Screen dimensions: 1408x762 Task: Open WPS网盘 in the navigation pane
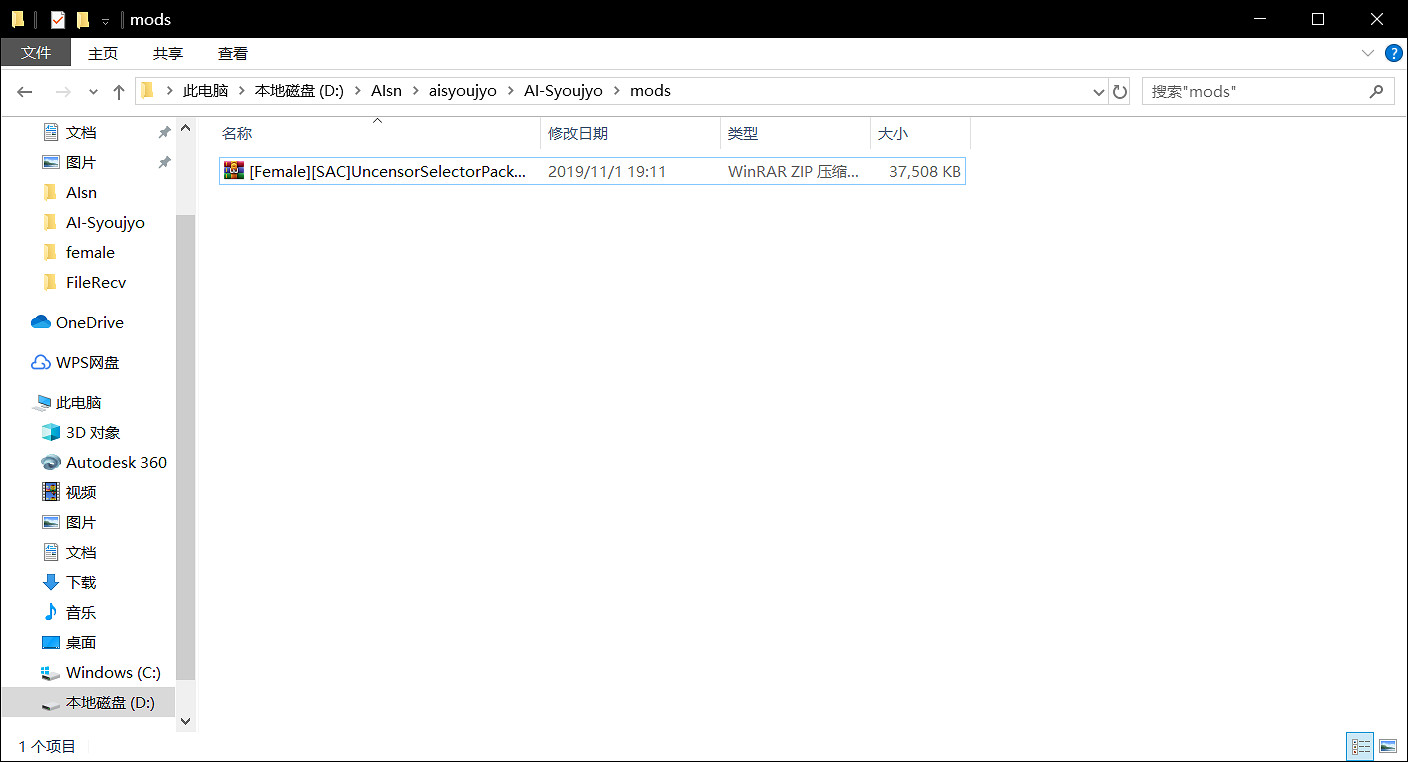pos(87,362)
